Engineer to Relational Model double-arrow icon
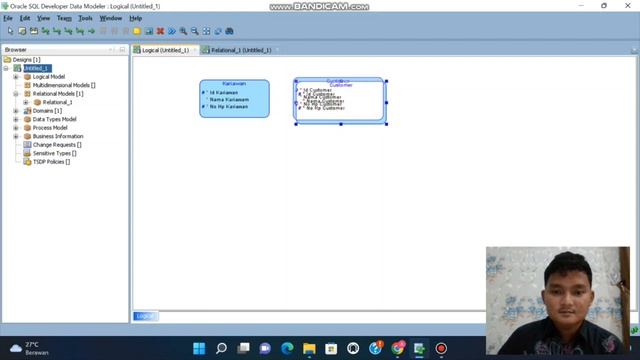The height and width of the screenshot is (360, 640). (x=172, y=31)
